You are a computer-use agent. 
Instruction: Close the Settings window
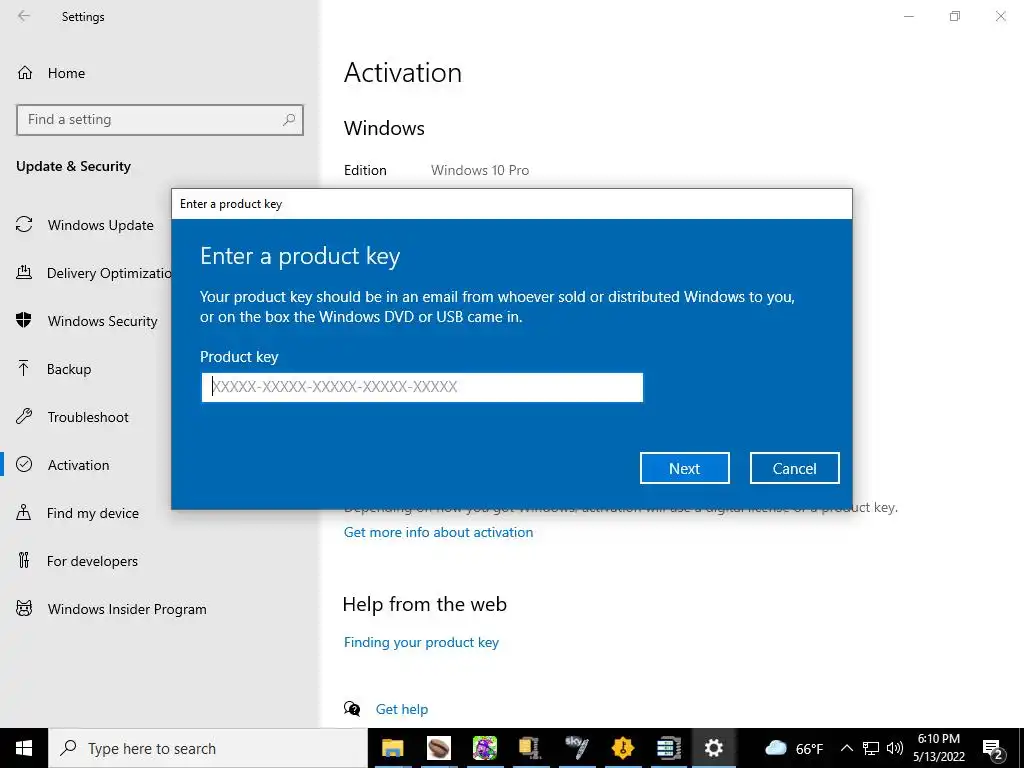tap(1000, 16)
